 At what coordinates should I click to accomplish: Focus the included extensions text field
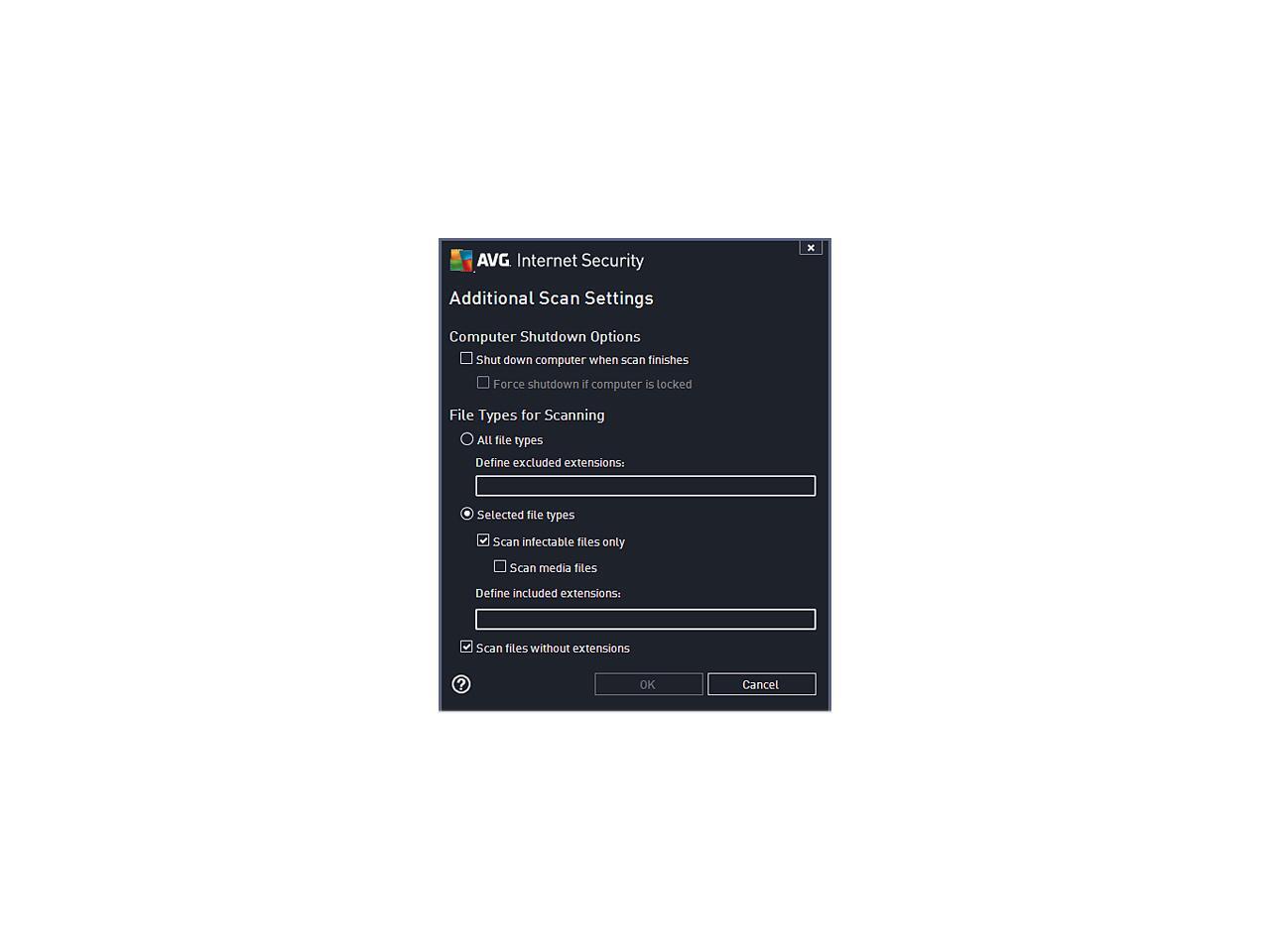point(645,619)
